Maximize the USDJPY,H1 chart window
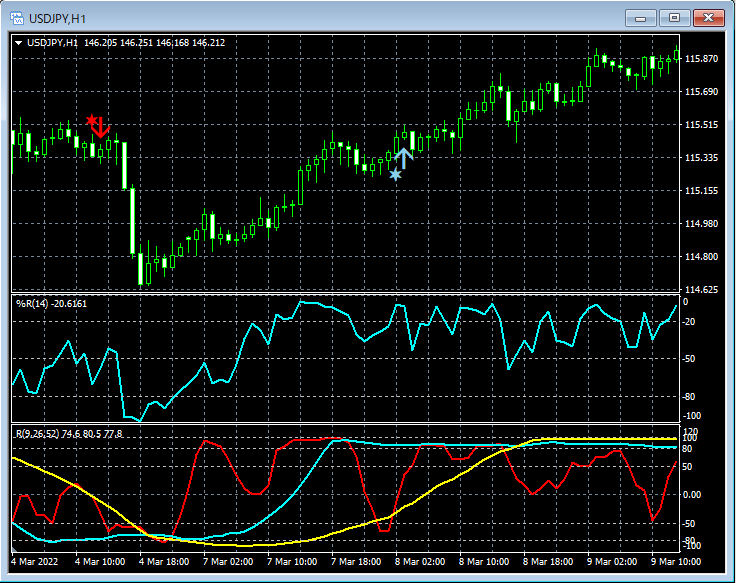Image resolution: width=737 pixels, height=583 pixels. point(675,17)
